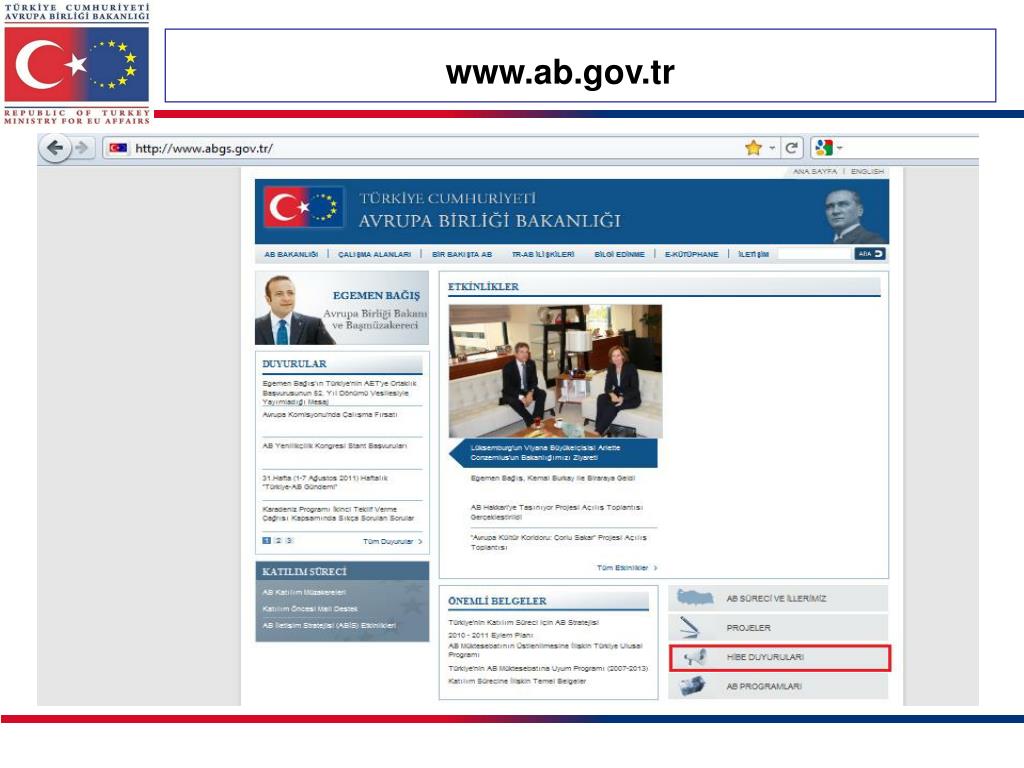Open the TR-AB İLİŞKİLERİ menu
This screenshot has width=1024, height=768.
point(543,255)
